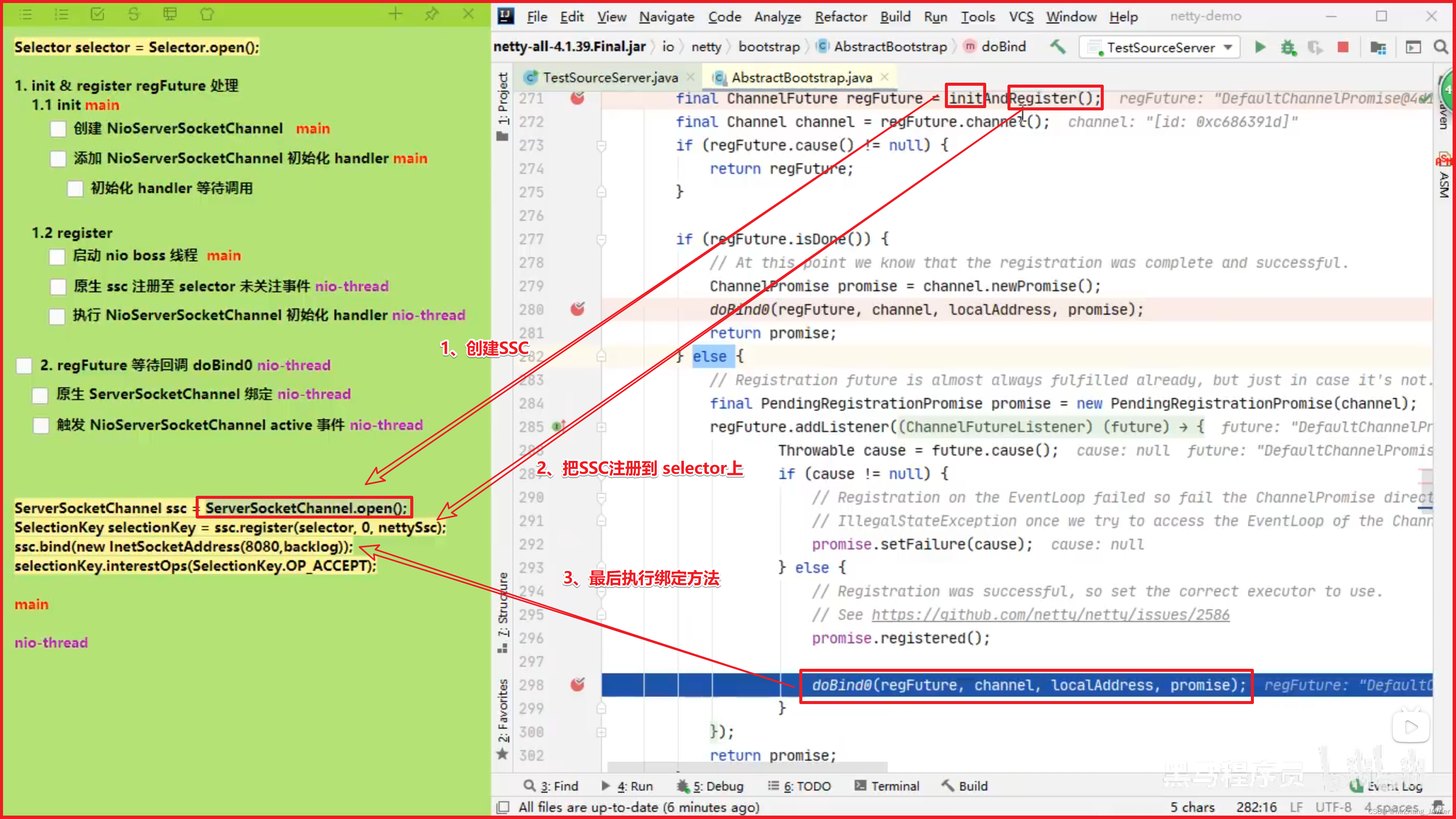This screenshot has width=1456, height=819.
Task: Click the skin shirt icon in note toolbar
Action: pos(206,14)
